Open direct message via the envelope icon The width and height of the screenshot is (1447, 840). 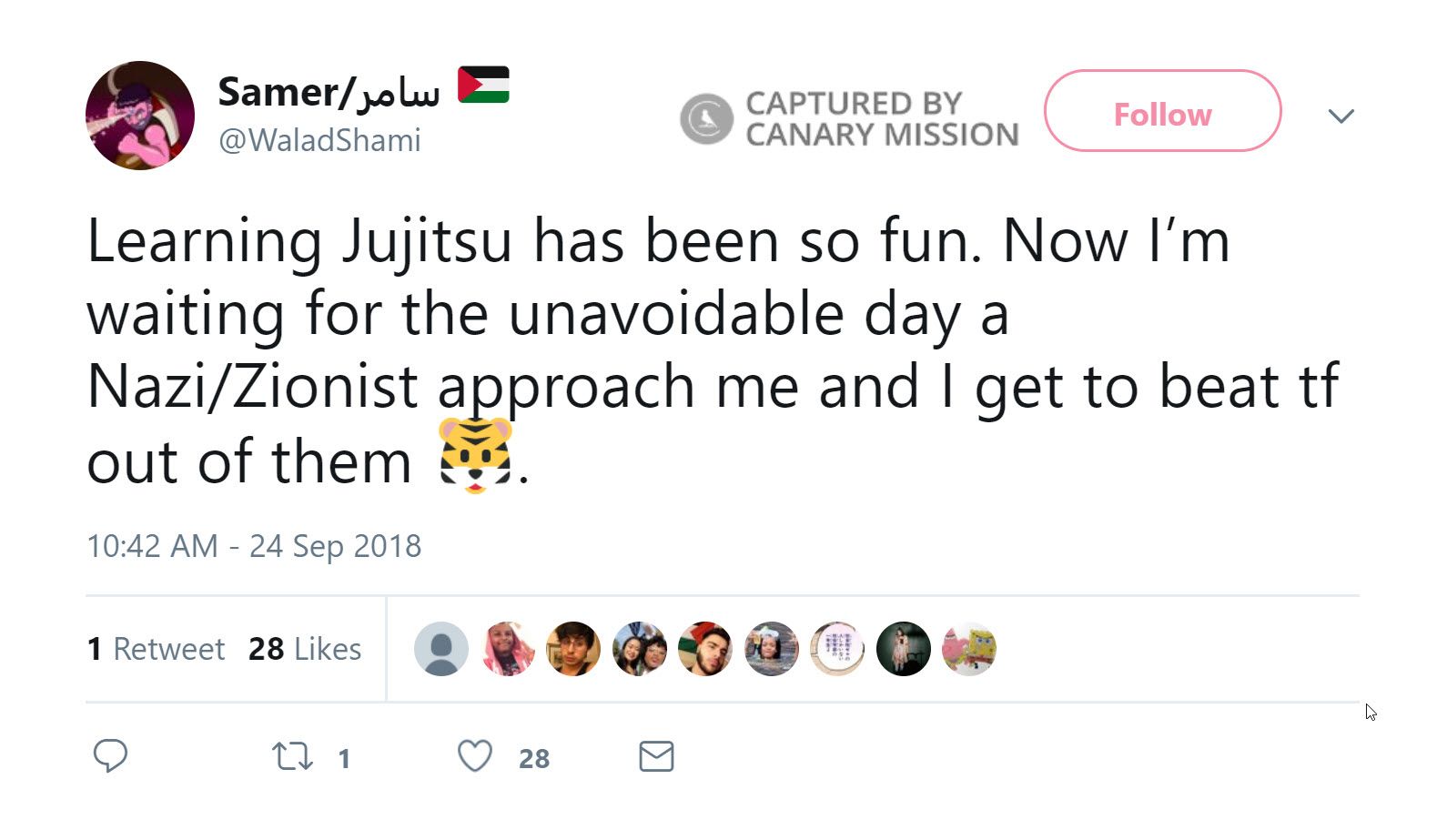pos(656,756)
